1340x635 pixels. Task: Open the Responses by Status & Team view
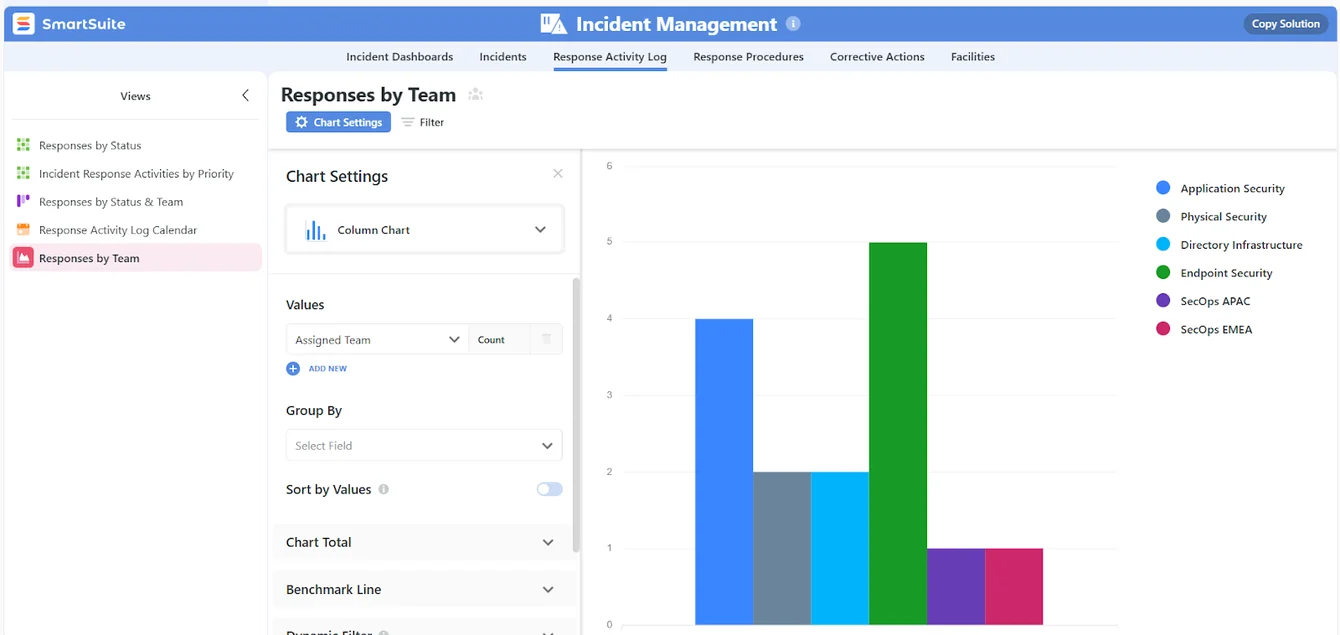(136, 201)
